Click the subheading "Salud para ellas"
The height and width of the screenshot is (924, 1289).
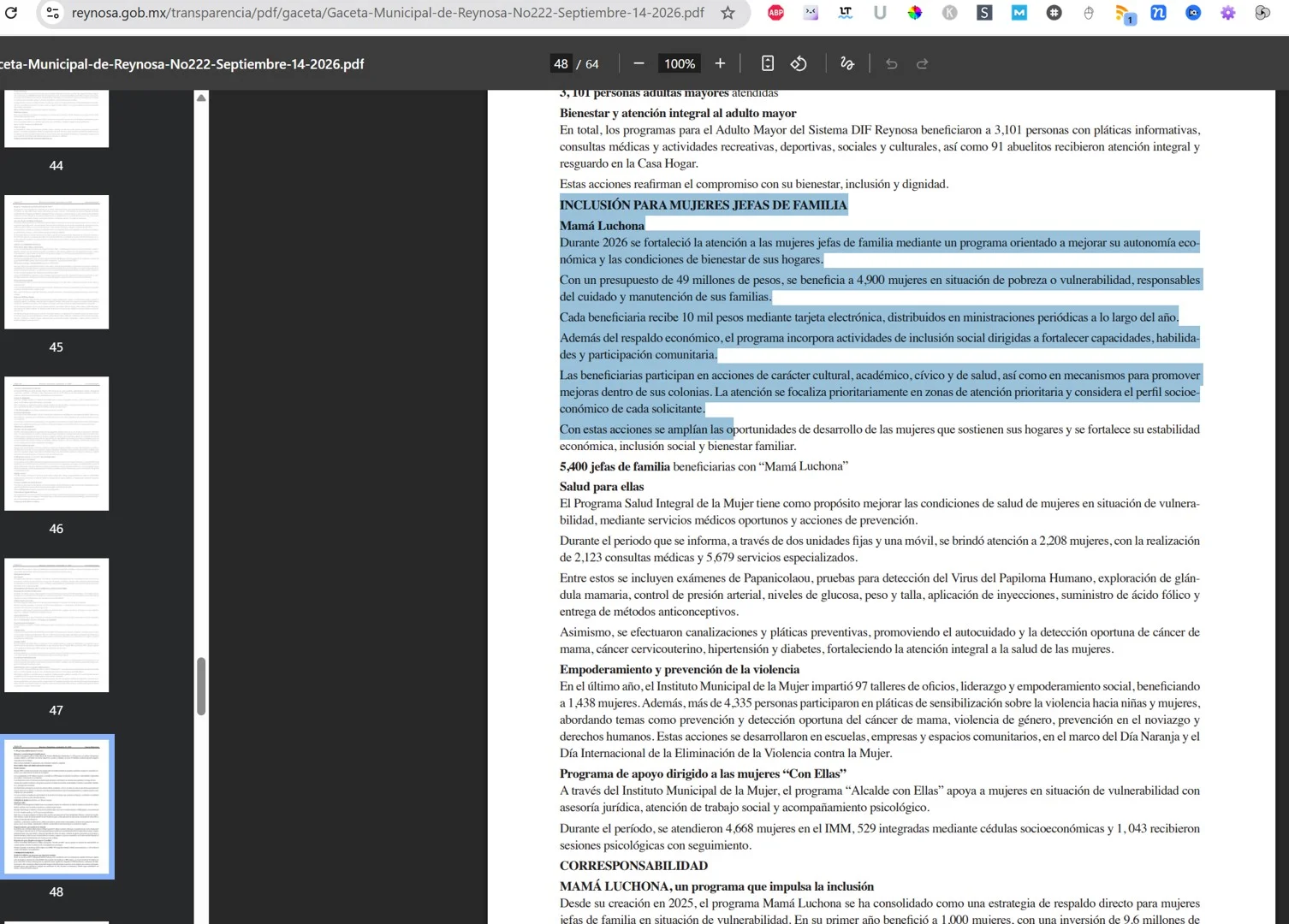tap(602, 487)
